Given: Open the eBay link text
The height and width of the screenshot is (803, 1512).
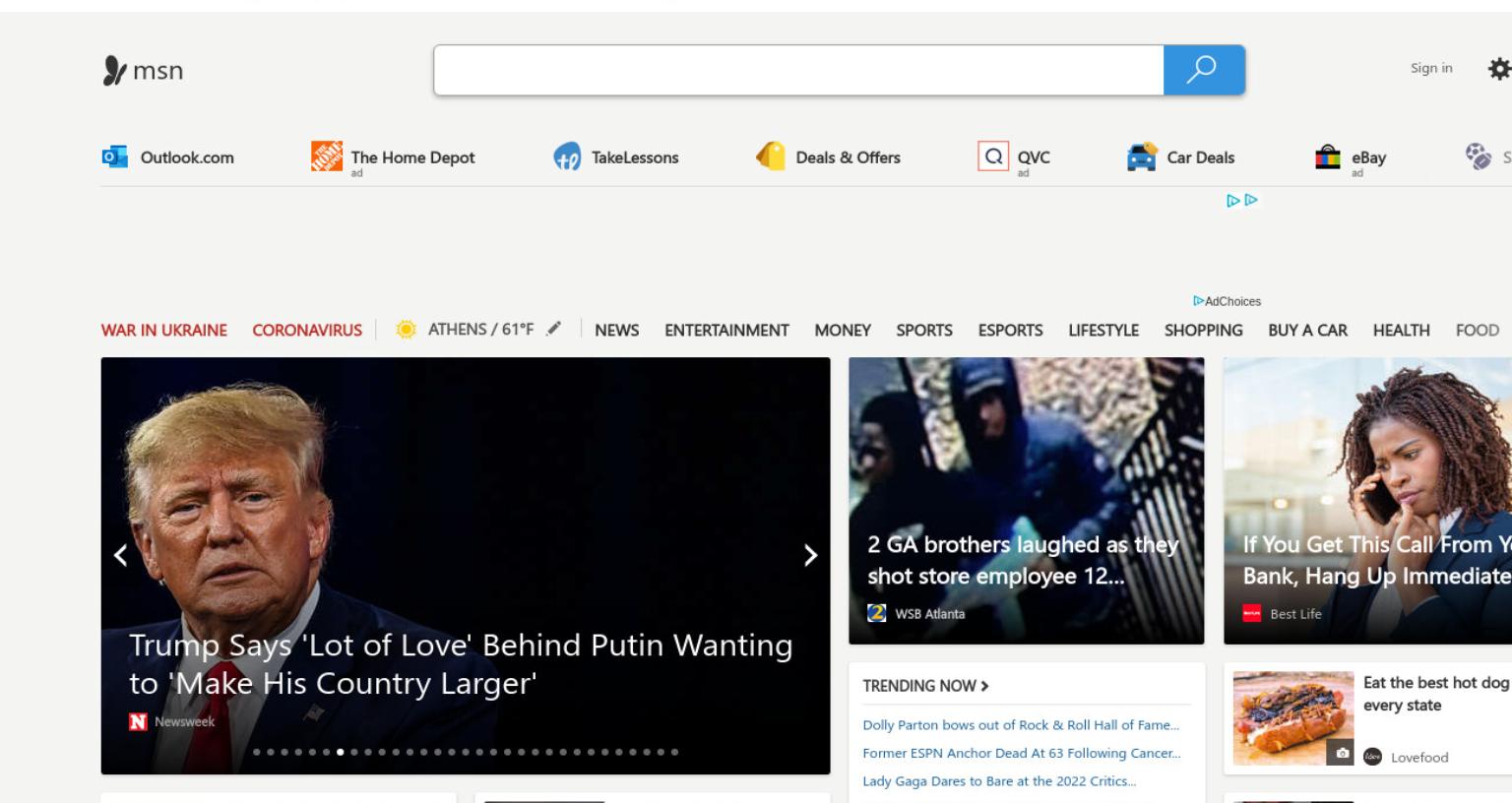Looking at the screenshot, I should point(1369,157).
